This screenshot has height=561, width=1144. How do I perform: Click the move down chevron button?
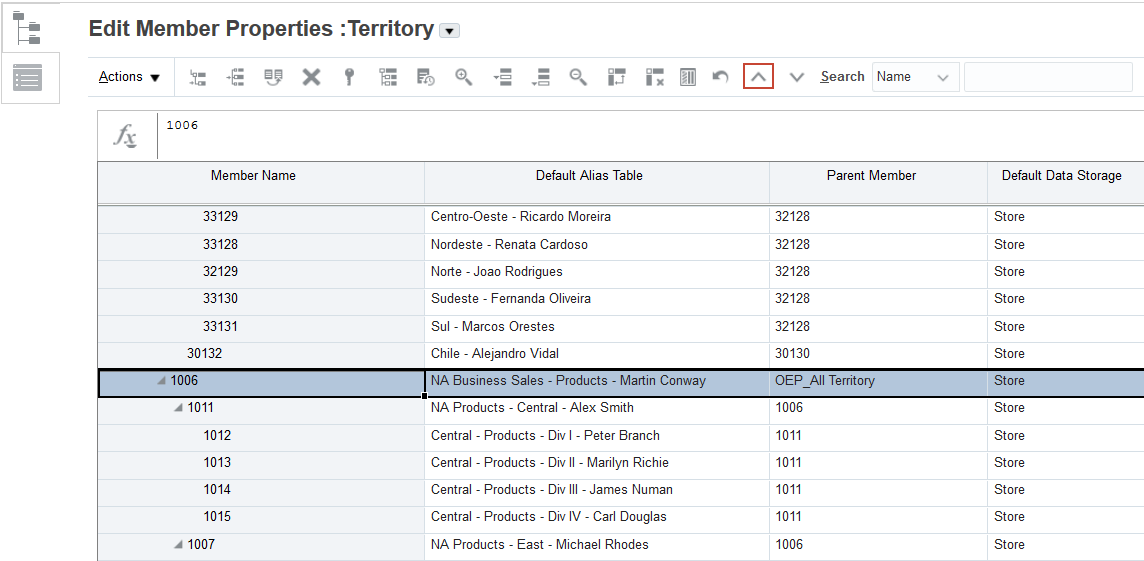point(797,77)
